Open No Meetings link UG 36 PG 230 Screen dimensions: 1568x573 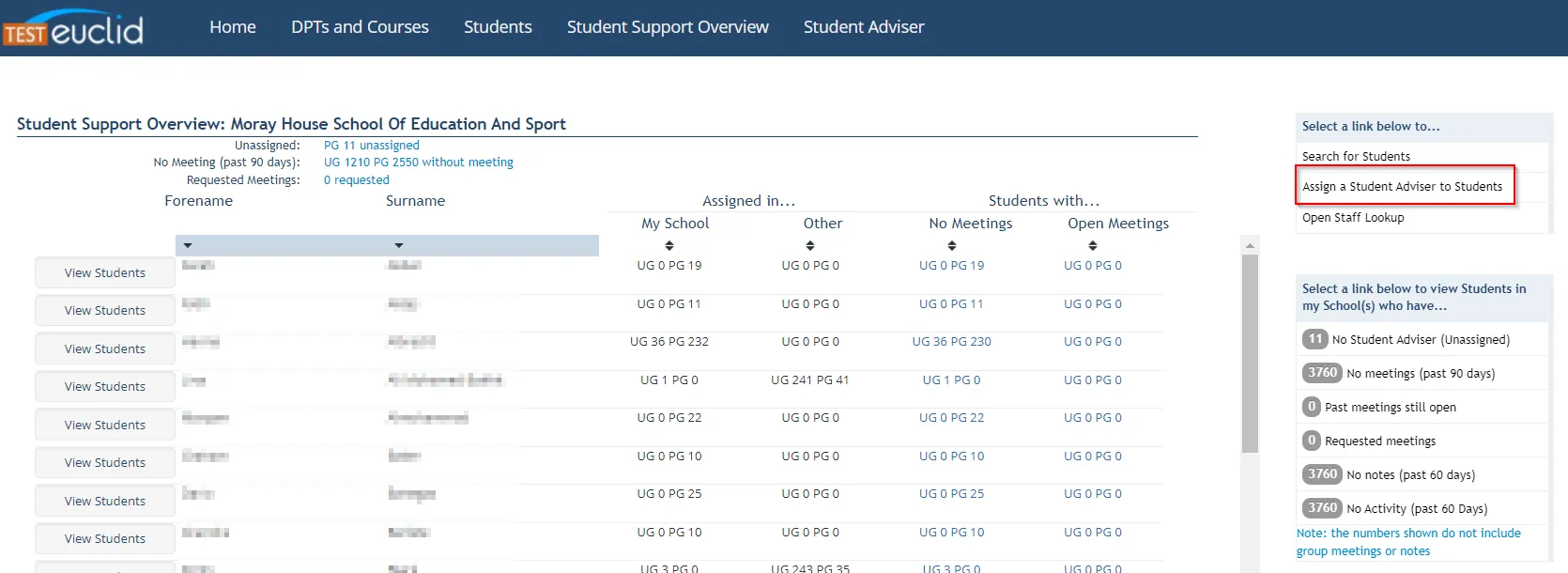tap(952, 342)
